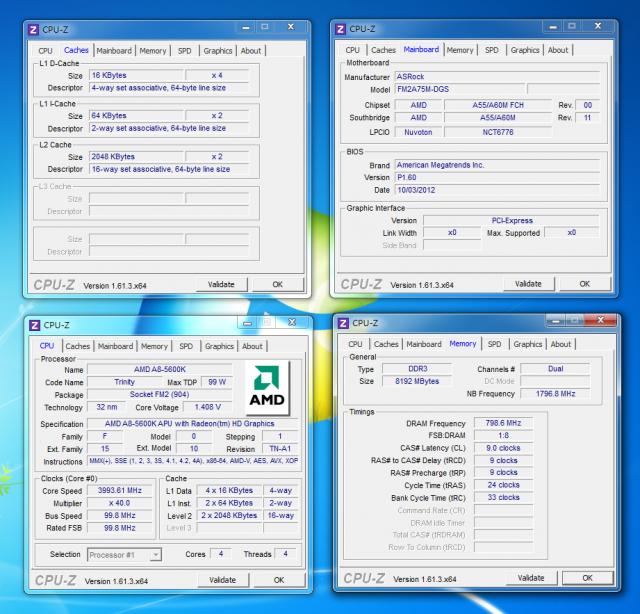
Task: Click the Channels # 'Dual' field
Action: tap(555, 369)
